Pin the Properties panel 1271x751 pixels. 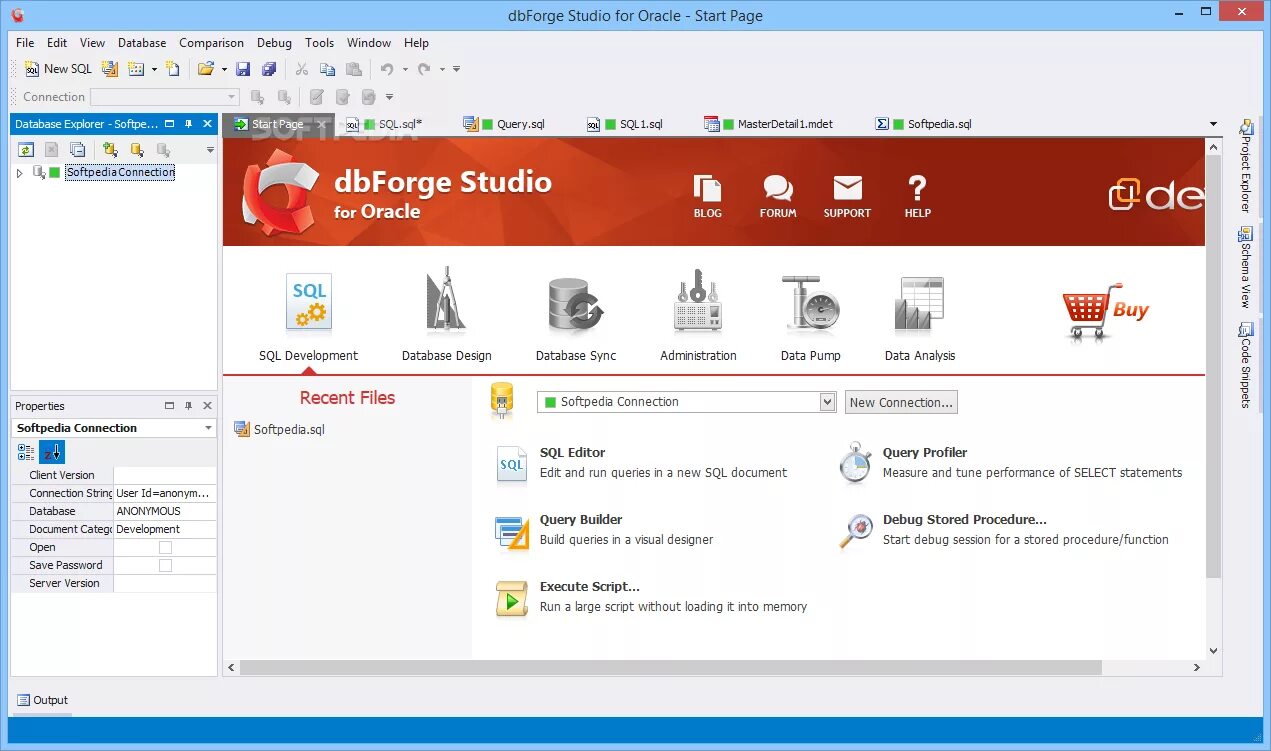188,406
